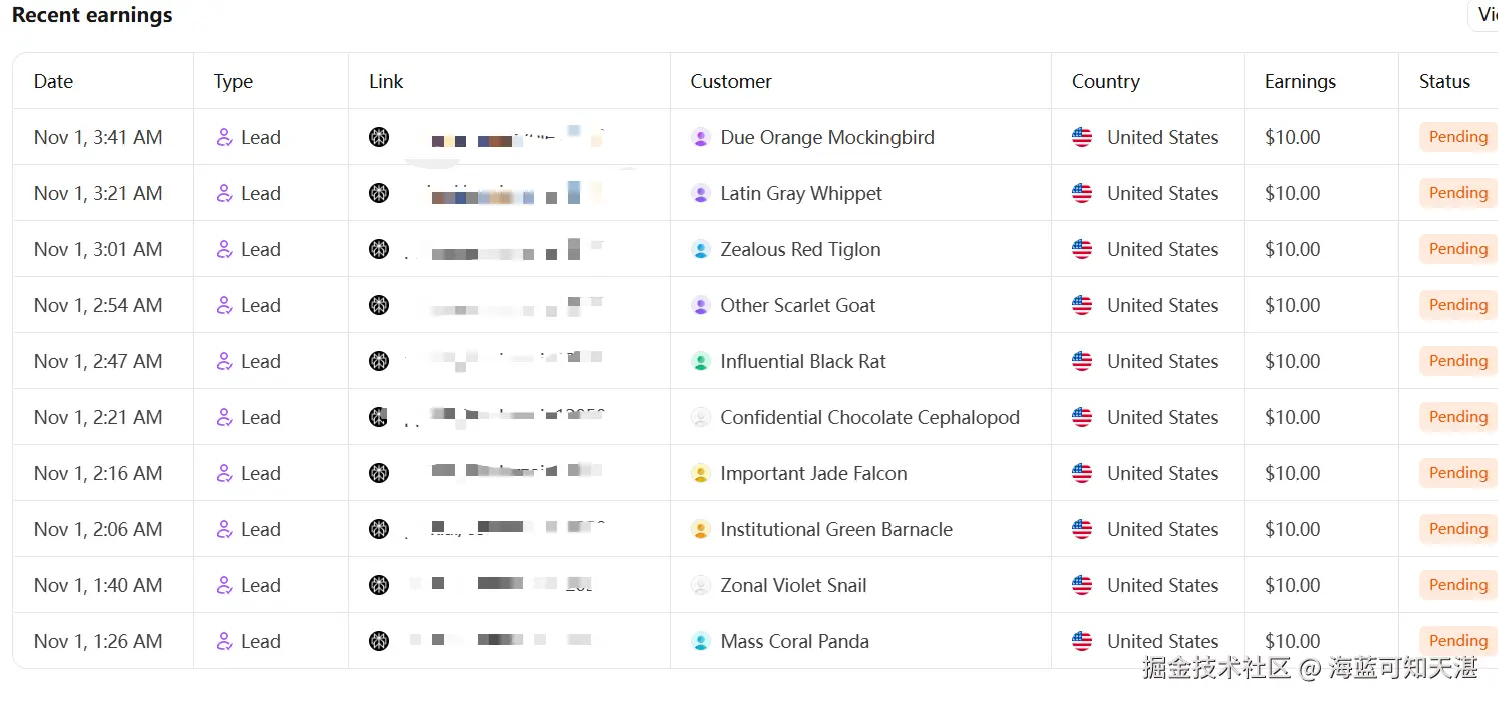Click the Status column header

coord(1444,82)
